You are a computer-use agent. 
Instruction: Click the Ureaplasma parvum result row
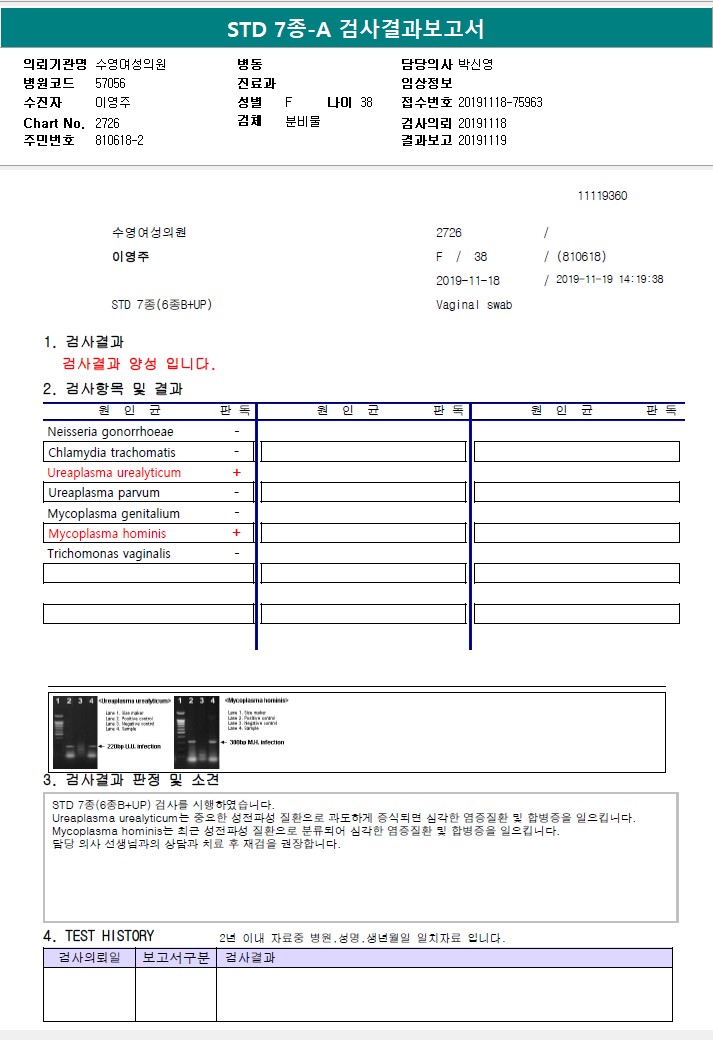(149, 493)
